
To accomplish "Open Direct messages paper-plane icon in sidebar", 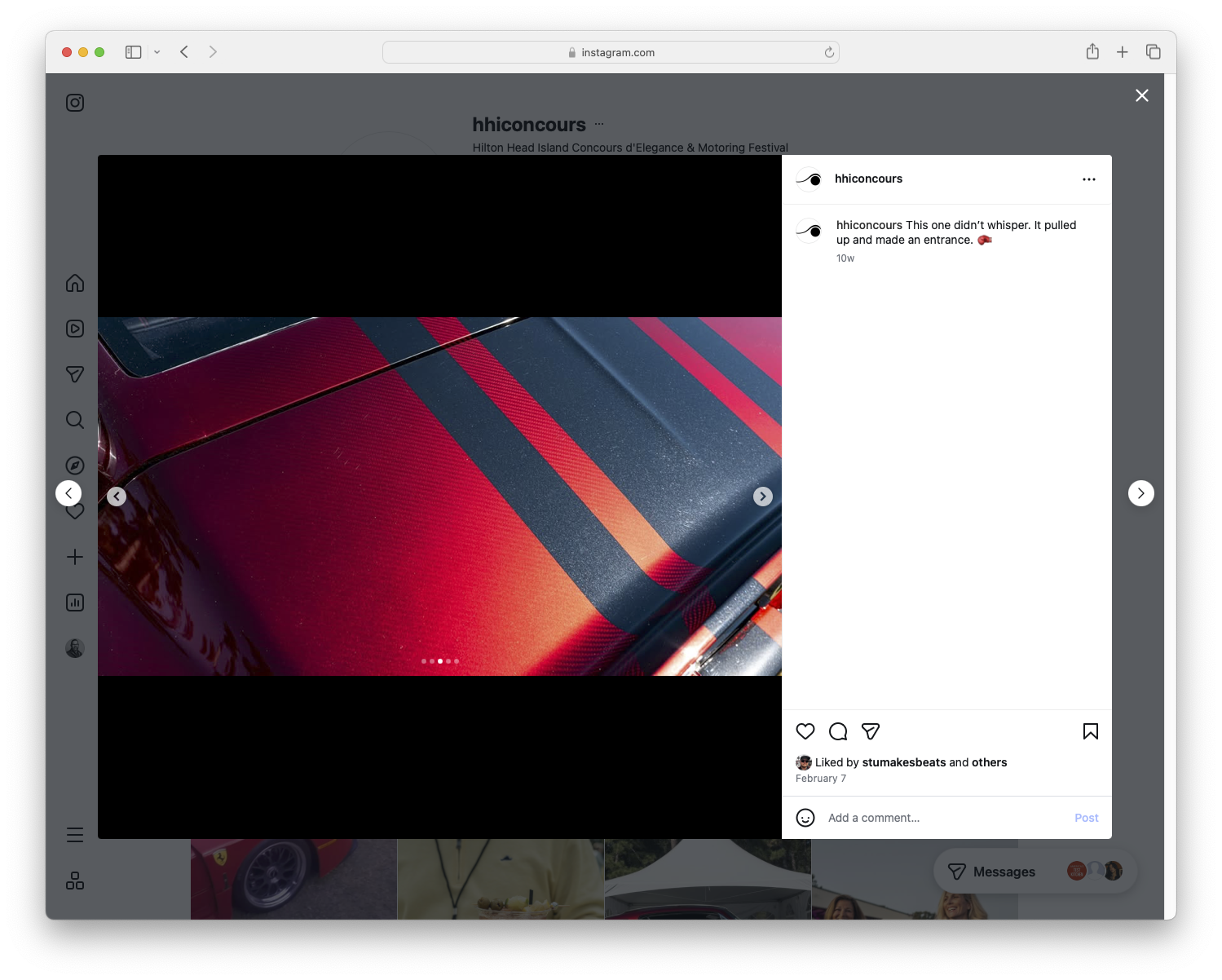I will tap(74, 374).
